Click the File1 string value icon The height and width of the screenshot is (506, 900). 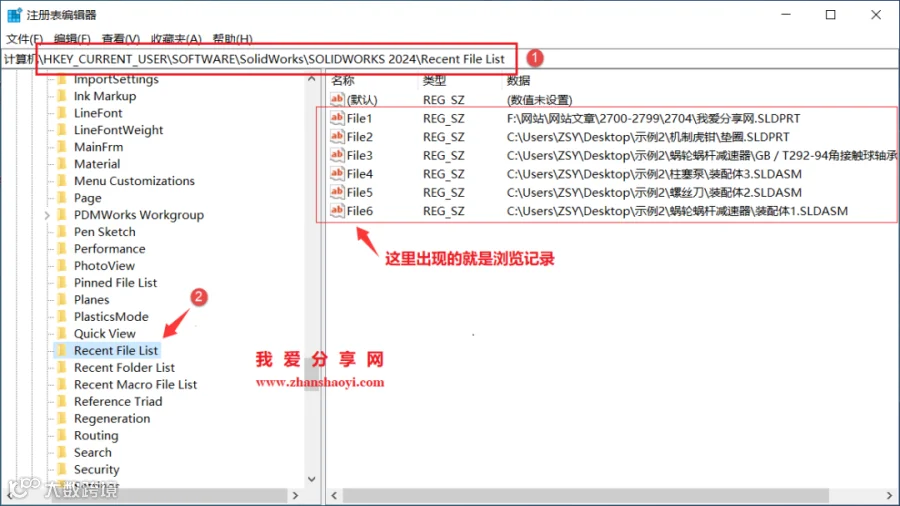click(x=337, y=118)
